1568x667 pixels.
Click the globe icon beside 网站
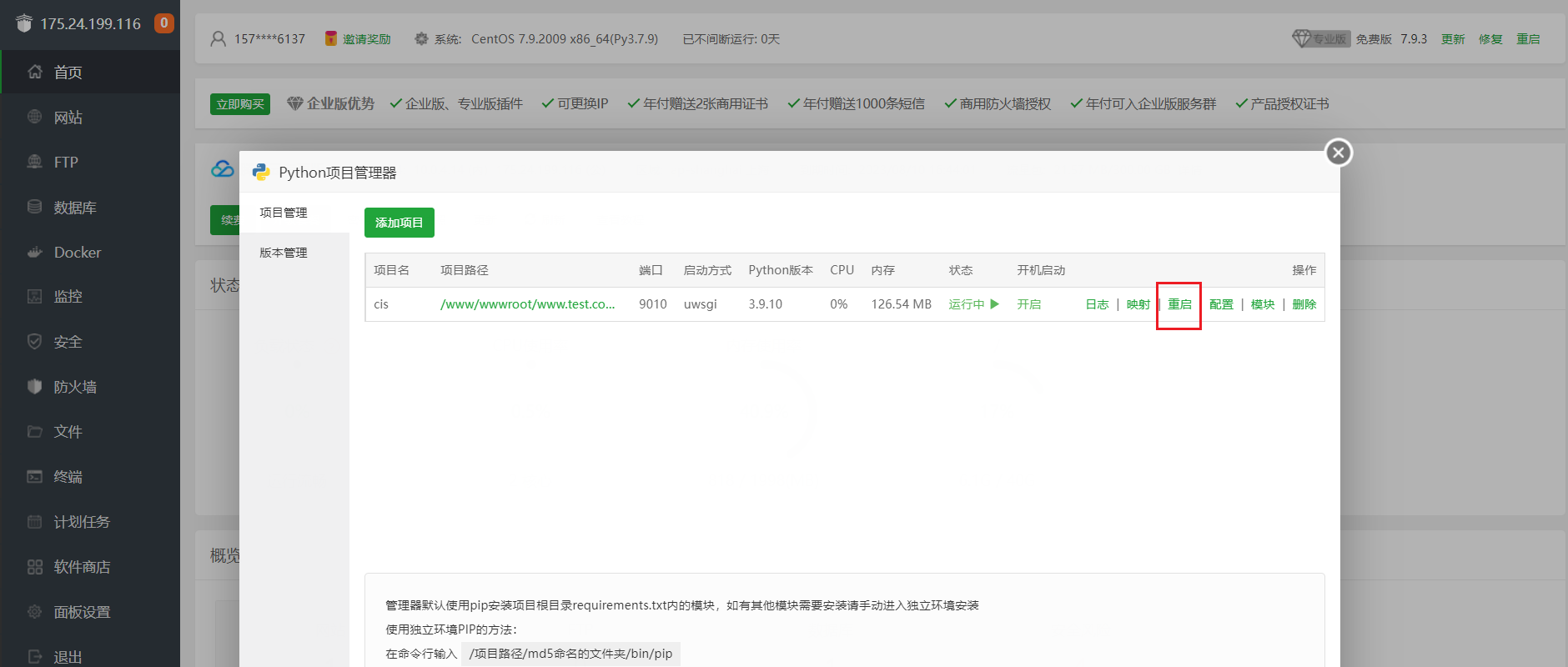tap(35, 117)
